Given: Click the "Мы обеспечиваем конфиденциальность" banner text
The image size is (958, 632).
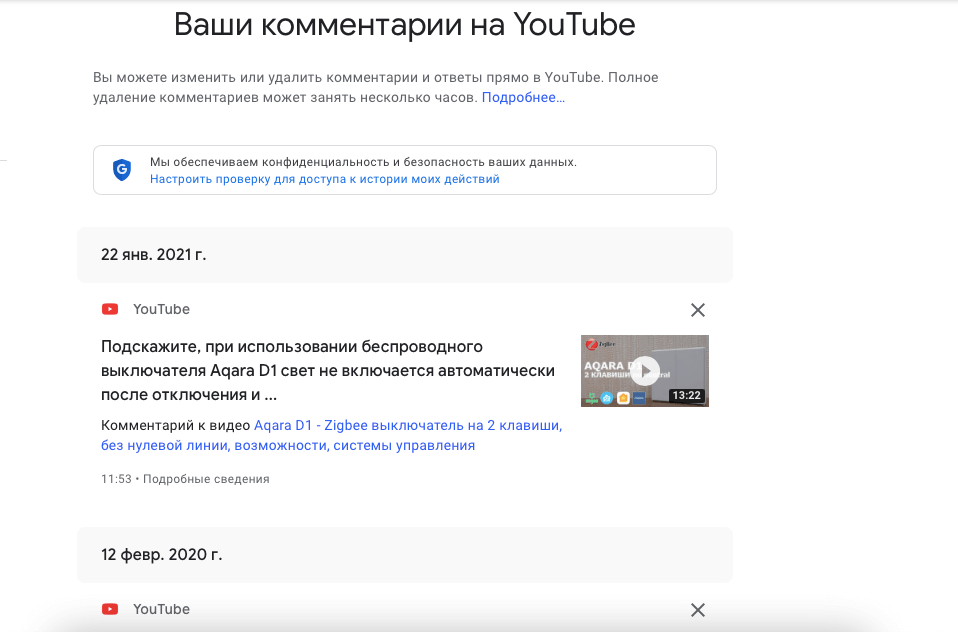Looking at the screenshot, I should click(x=363, y=161).
